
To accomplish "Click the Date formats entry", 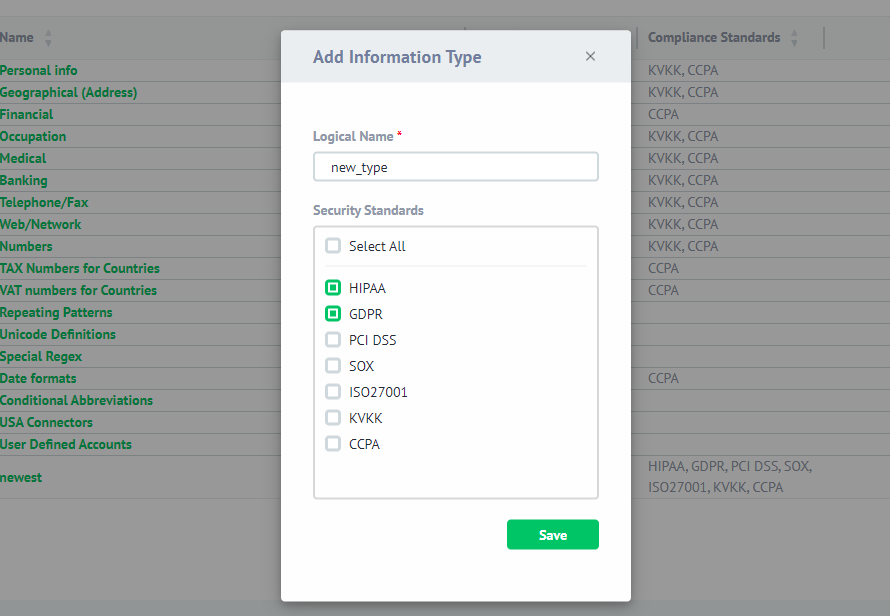I will pos(38,378).
